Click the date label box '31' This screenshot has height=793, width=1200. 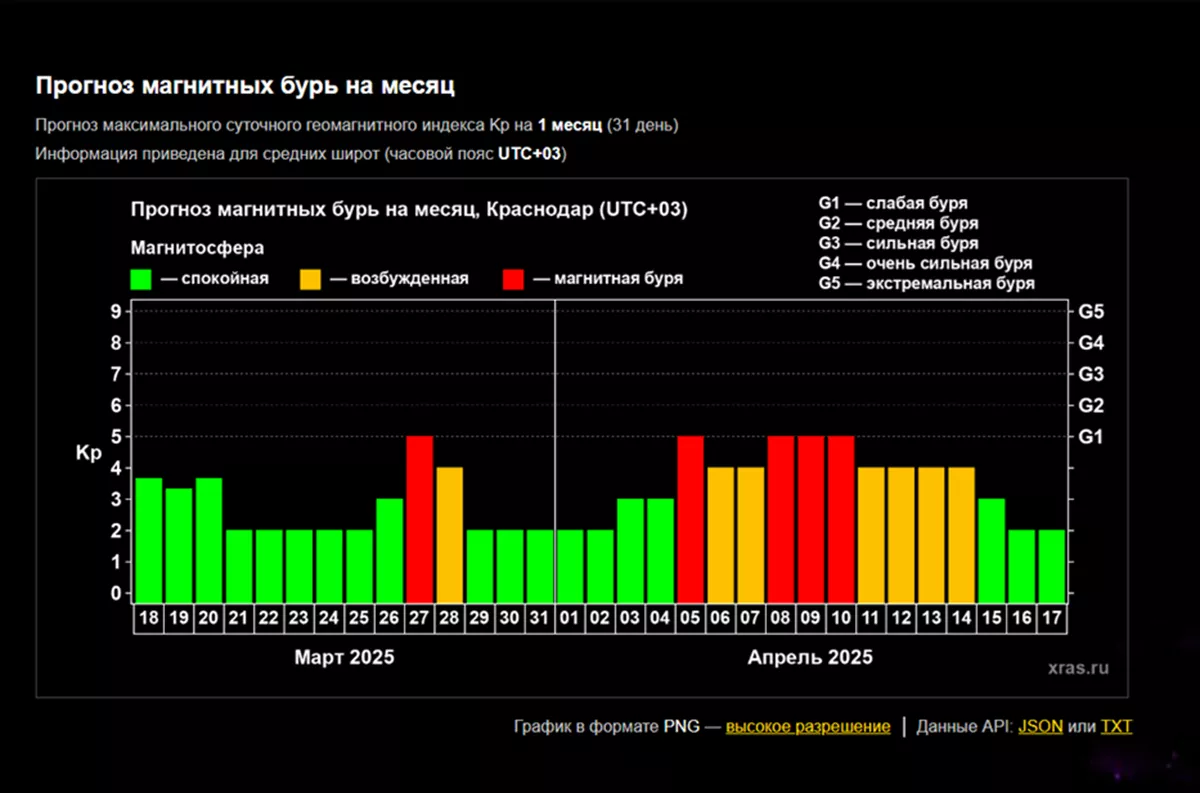[540, 619]
